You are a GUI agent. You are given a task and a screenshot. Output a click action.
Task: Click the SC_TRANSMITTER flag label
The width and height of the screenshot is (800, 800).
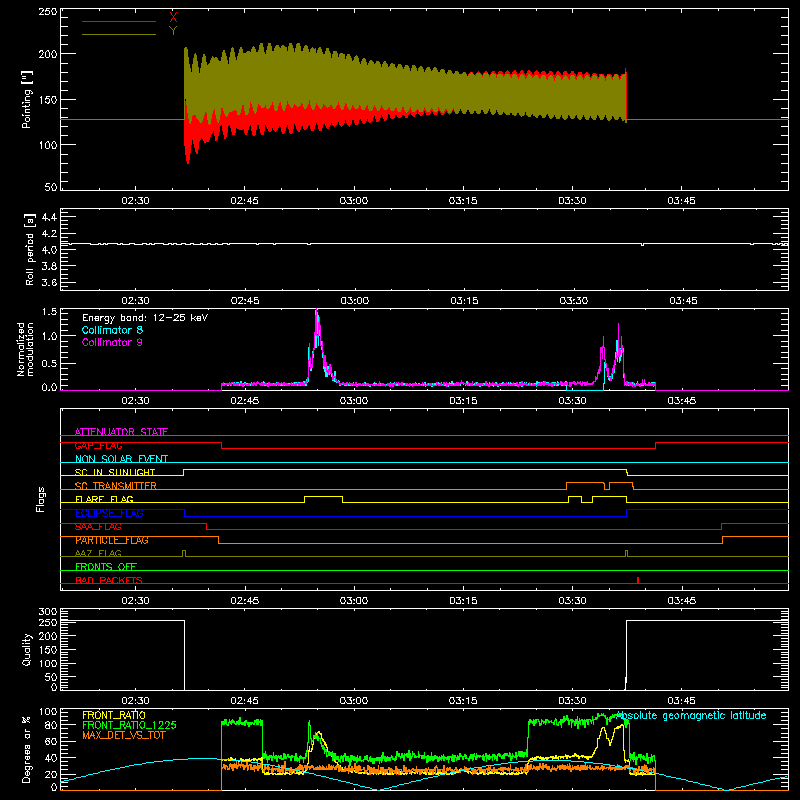116,486
